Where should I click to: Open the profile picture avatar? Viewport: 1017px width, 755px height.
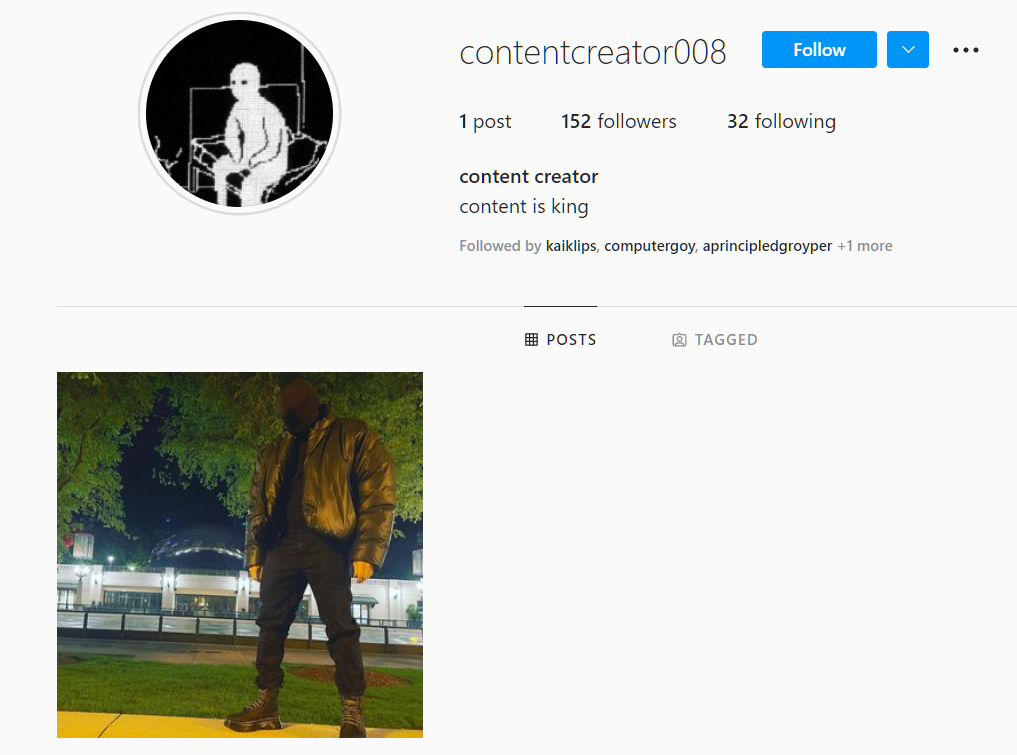click(239, 114)
